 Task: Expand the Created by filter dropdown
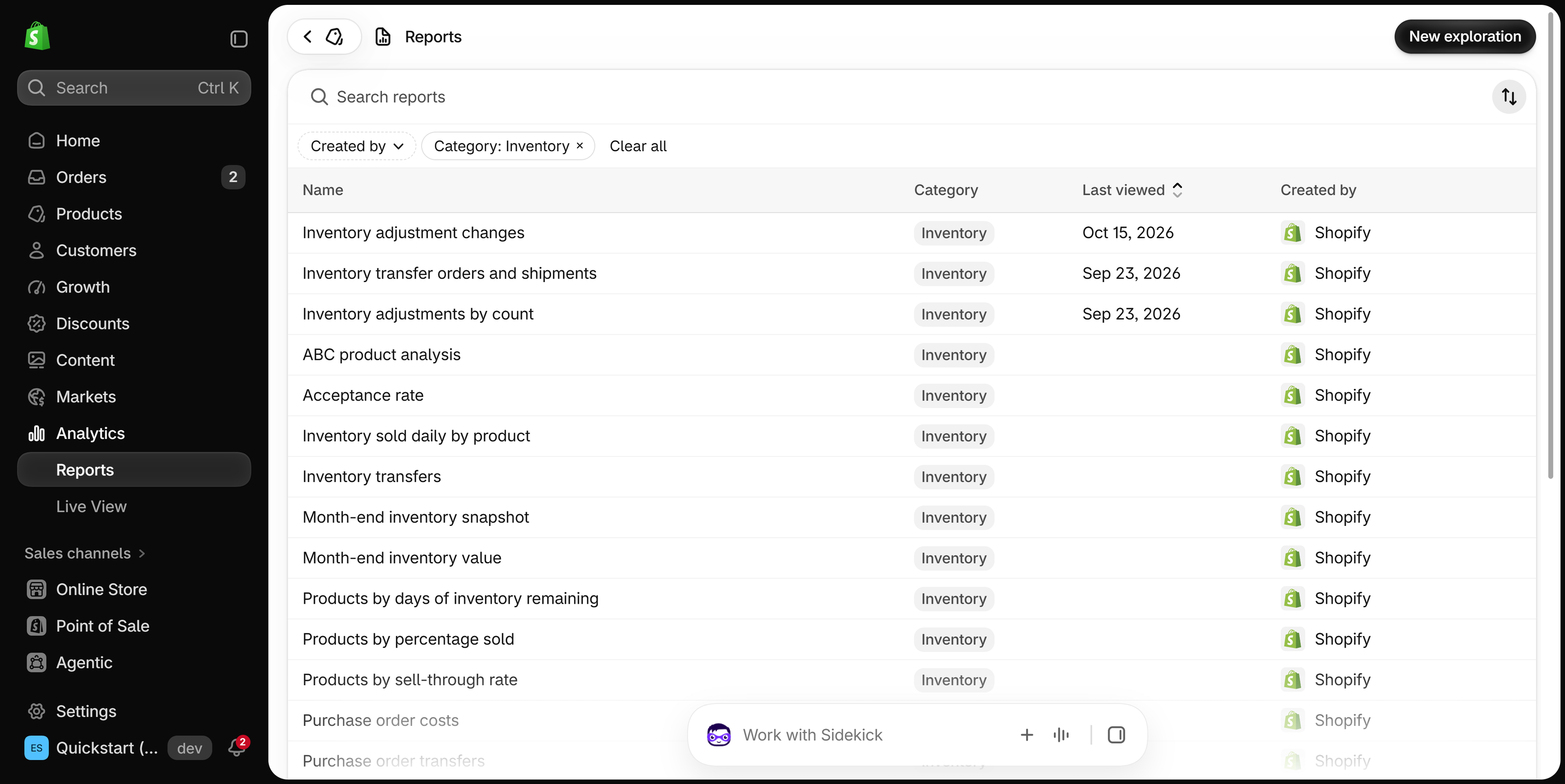(x=357, y=146)
